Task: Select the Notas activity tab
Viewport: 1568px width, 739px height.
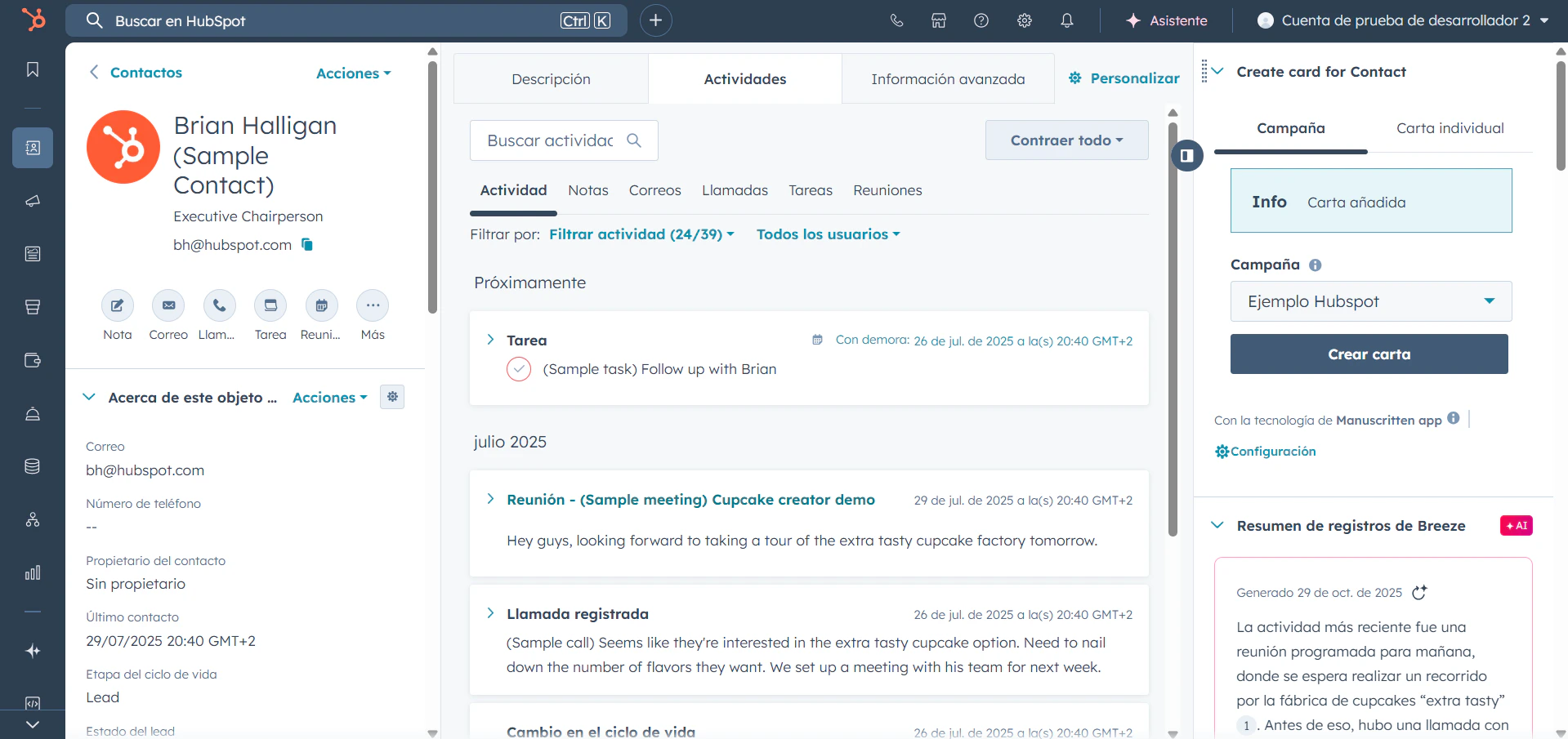Action: 588,190
